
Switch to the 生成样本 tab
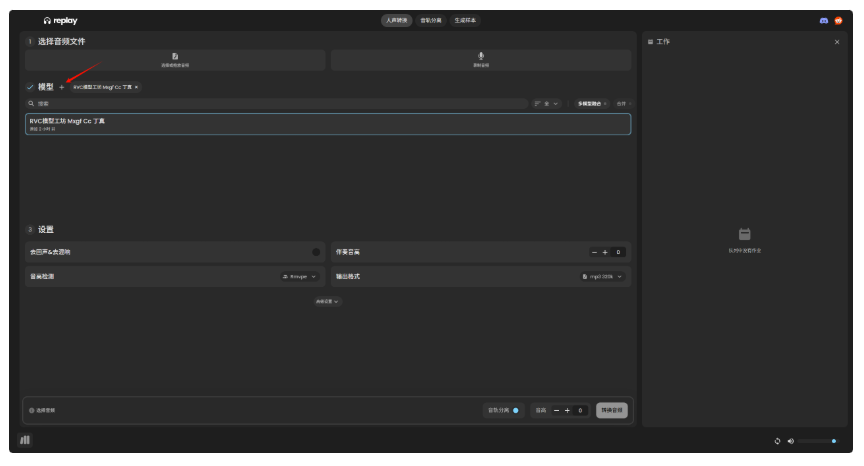pos(465,20)
